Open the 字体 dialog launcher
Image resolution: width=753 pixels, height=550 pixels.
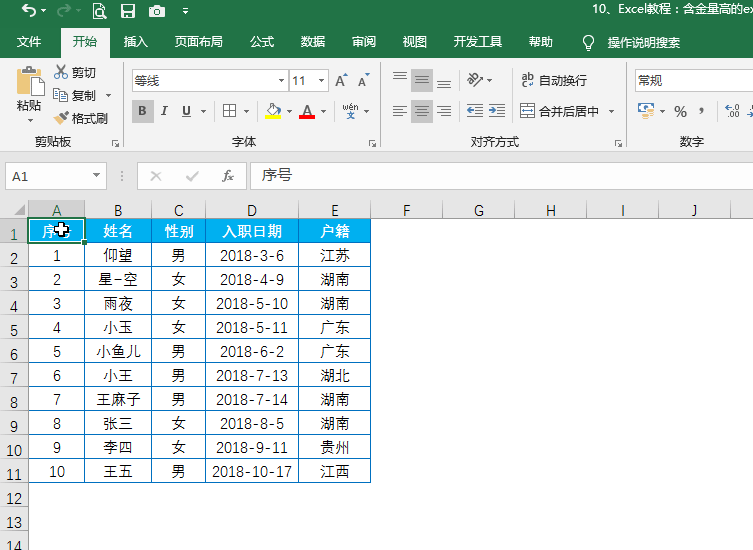tap(372, 143)
